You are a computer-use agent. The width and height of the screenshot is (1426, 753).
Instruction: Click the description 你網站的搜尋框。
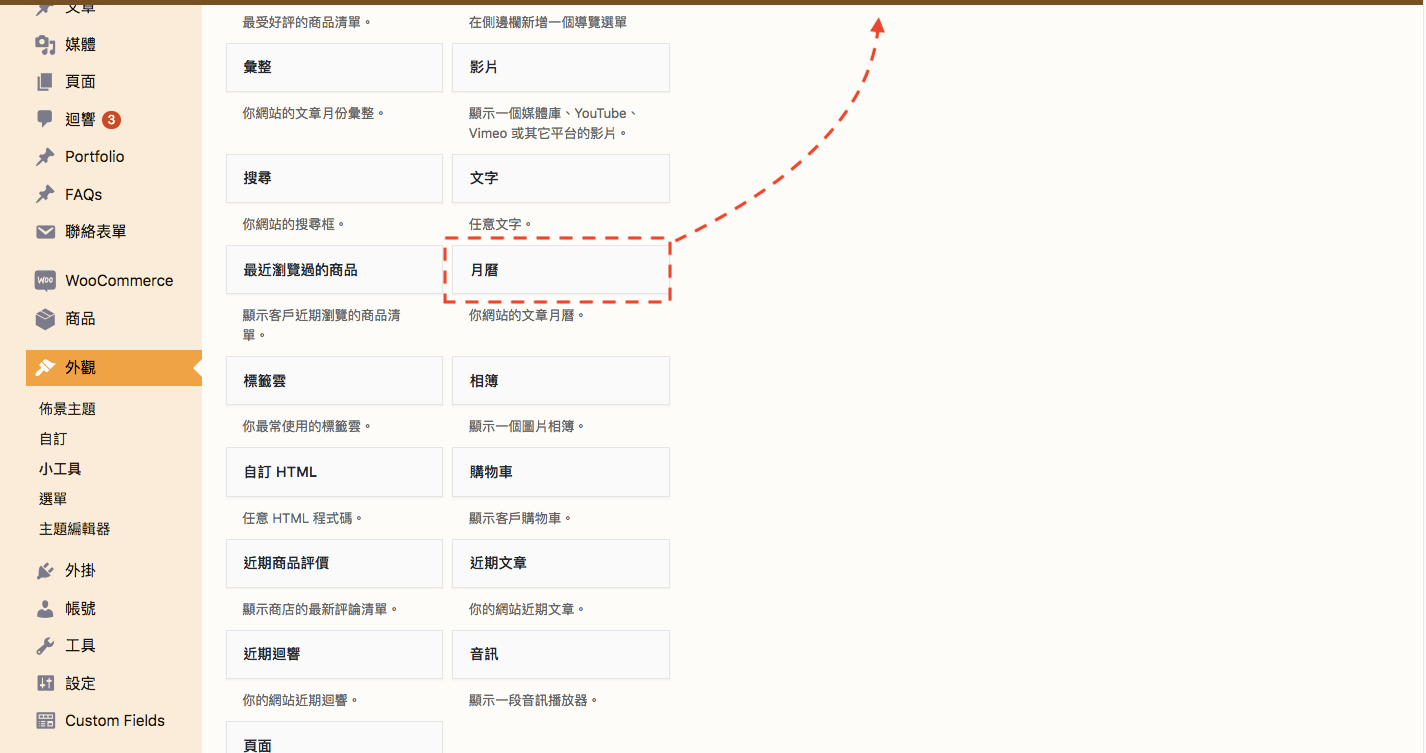point(294,225)
